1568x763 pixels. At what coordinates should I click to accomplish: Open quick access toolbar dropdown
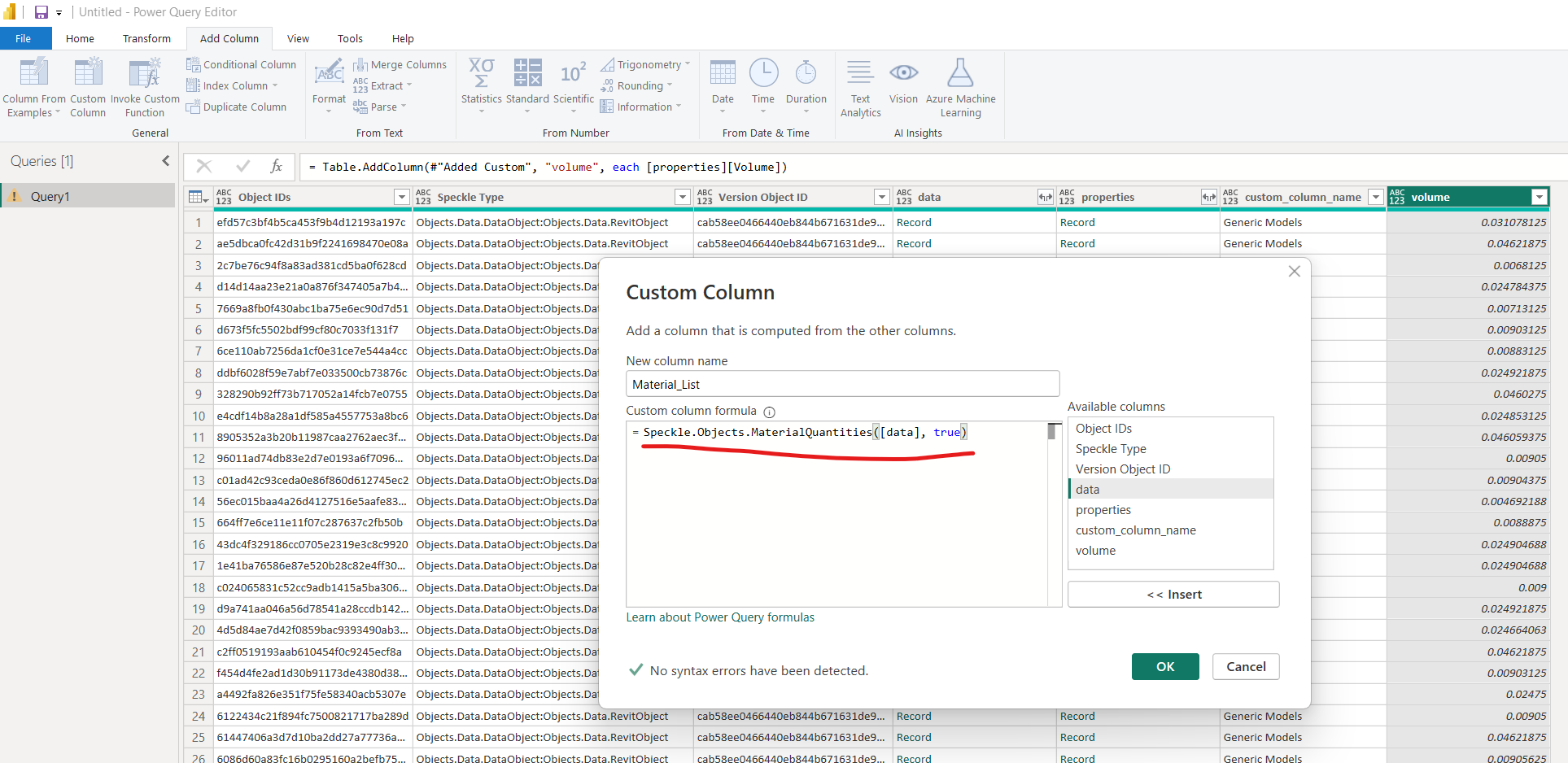click(59, 13)
